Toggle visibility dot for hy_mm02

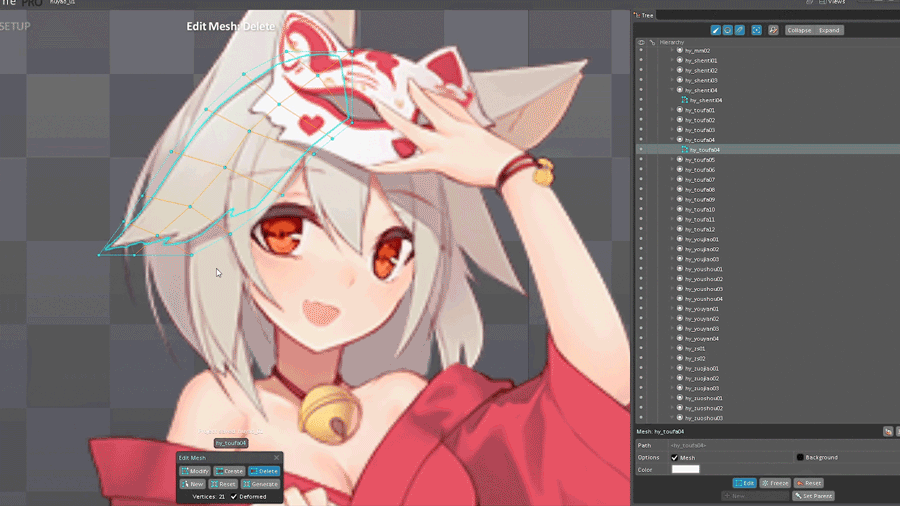click(641, 50)
